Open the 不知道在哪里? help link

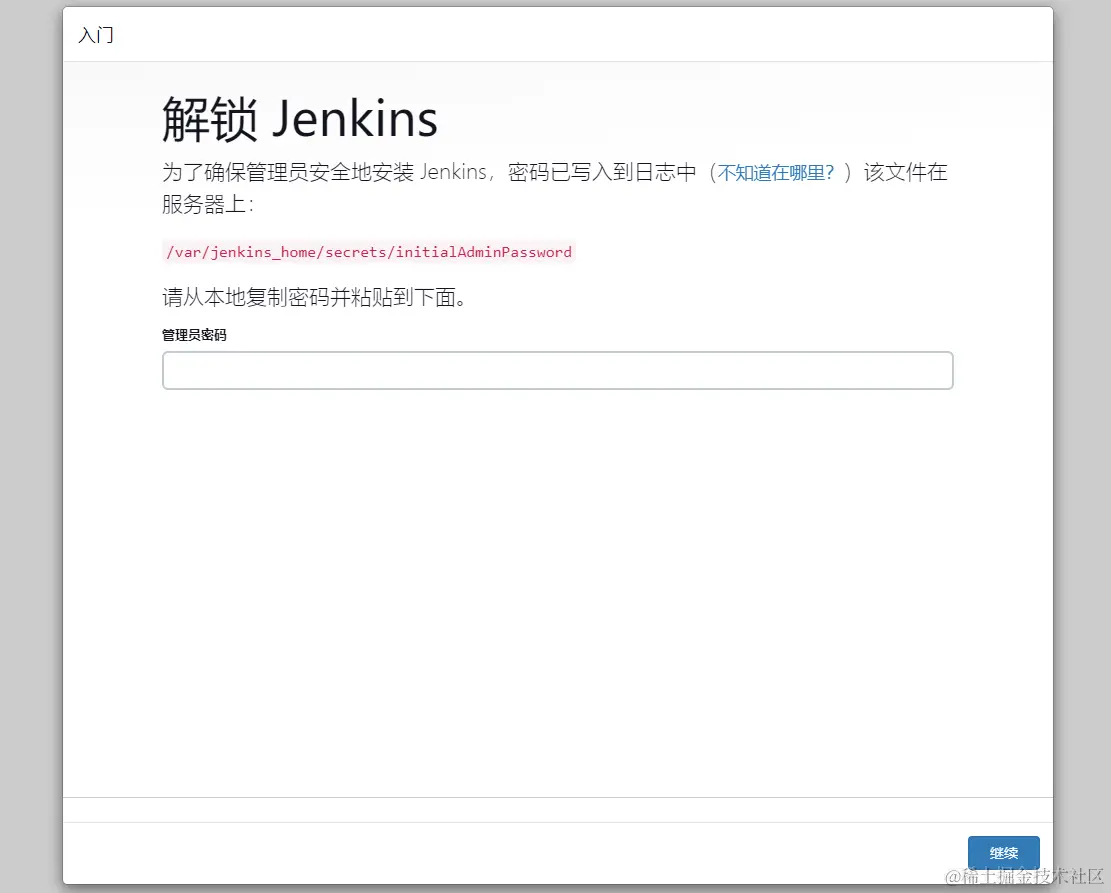776,172
